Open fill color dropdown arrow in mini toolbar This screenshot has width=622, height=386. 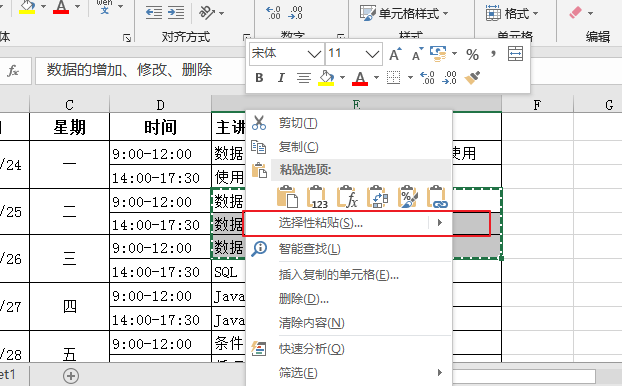[x=342, y=77]
